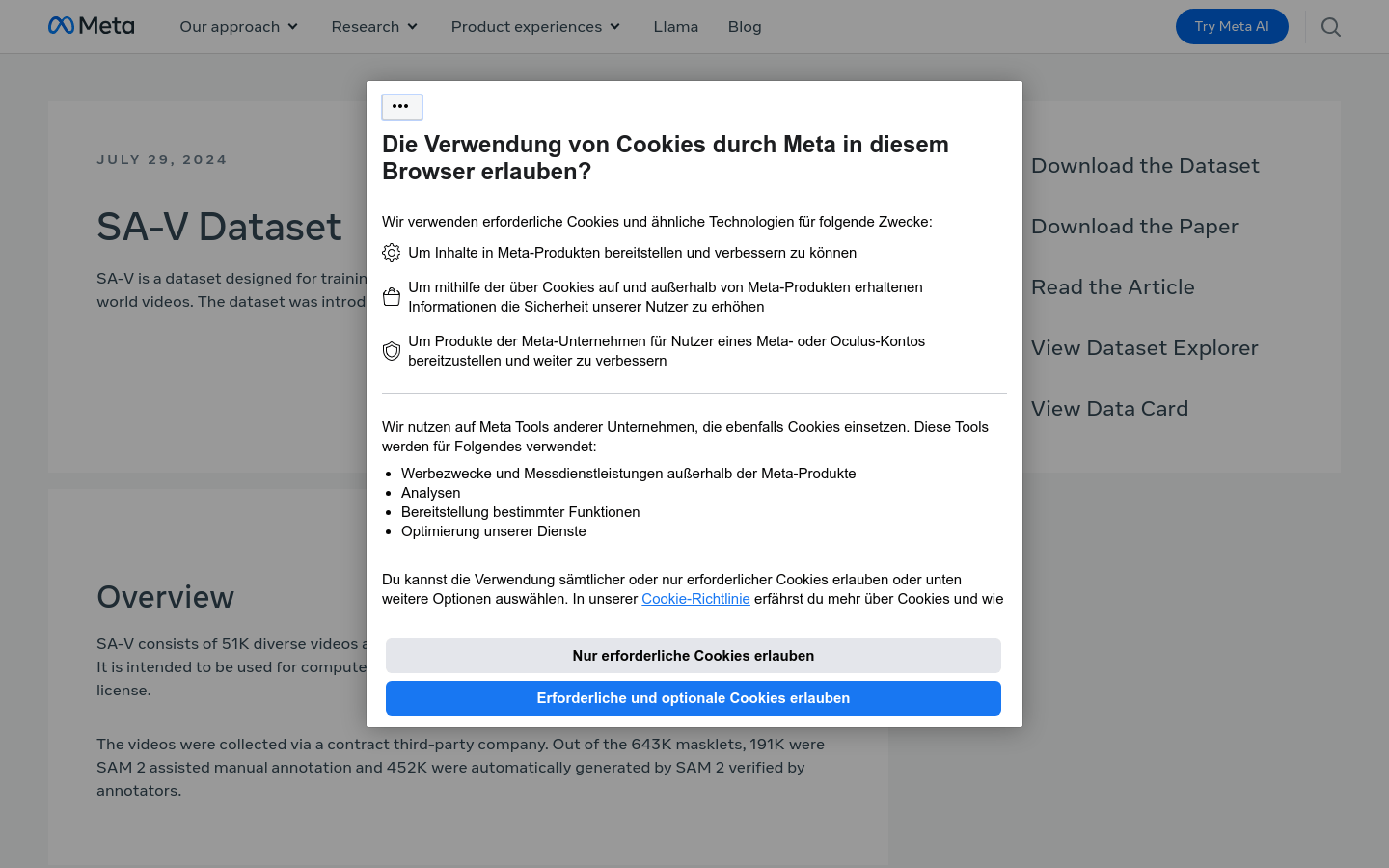
Task: Click the gear icon next to Inhalte bereitstellen
Action: [x=392, y=253]
